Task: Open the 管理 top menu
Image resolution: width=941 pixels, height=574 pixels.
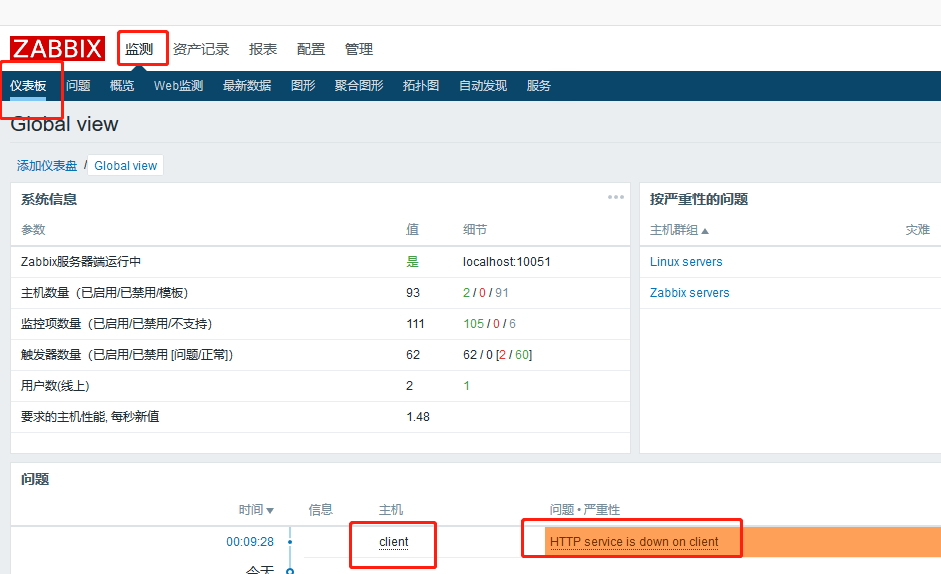Action: click(359, 49)
